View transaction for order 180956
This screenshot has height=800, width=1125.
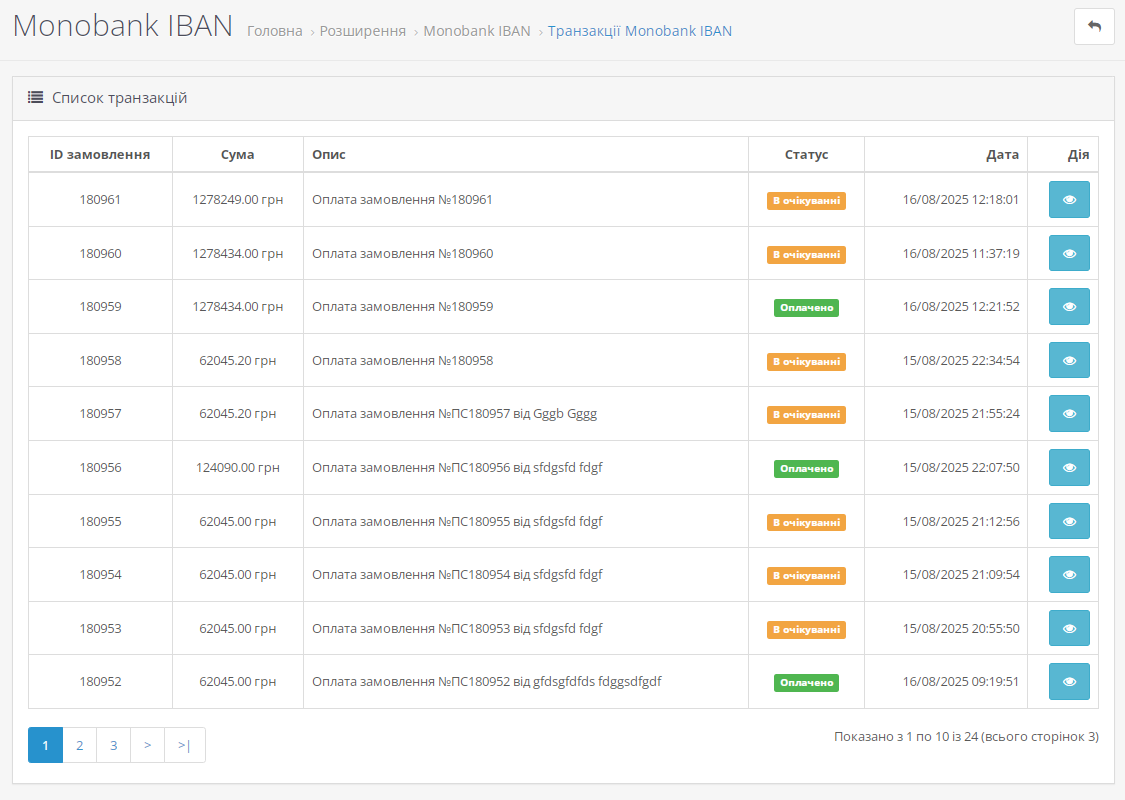tap(1069, 467)
